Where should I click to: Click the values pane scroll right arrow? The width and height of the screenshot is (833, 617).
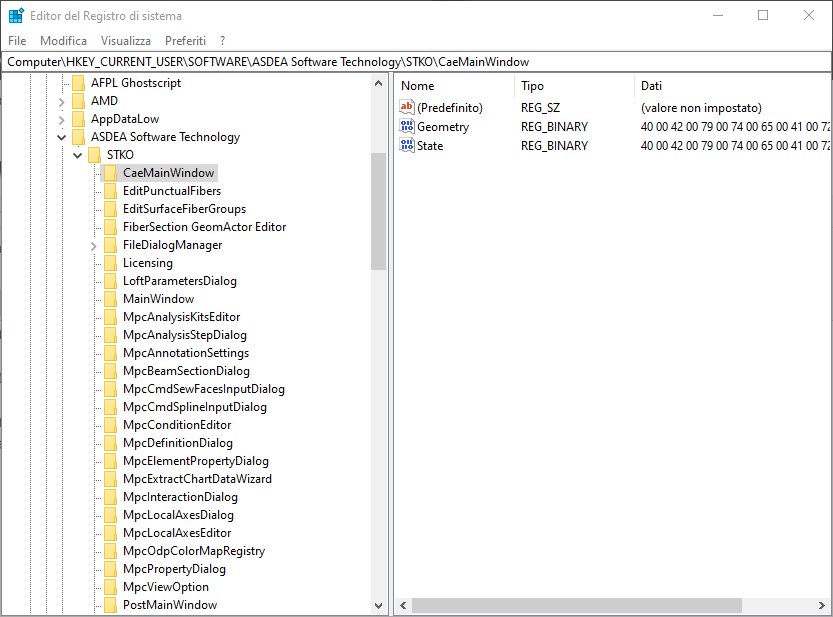point(822,605)
